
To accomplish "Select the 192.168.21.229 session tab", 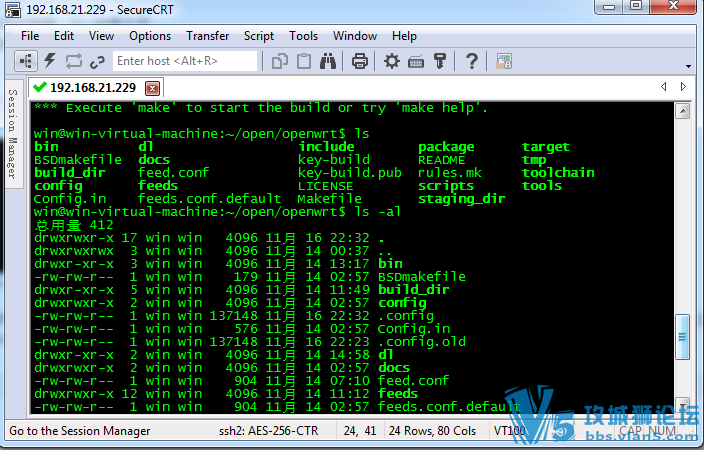I will coord(92,87).
